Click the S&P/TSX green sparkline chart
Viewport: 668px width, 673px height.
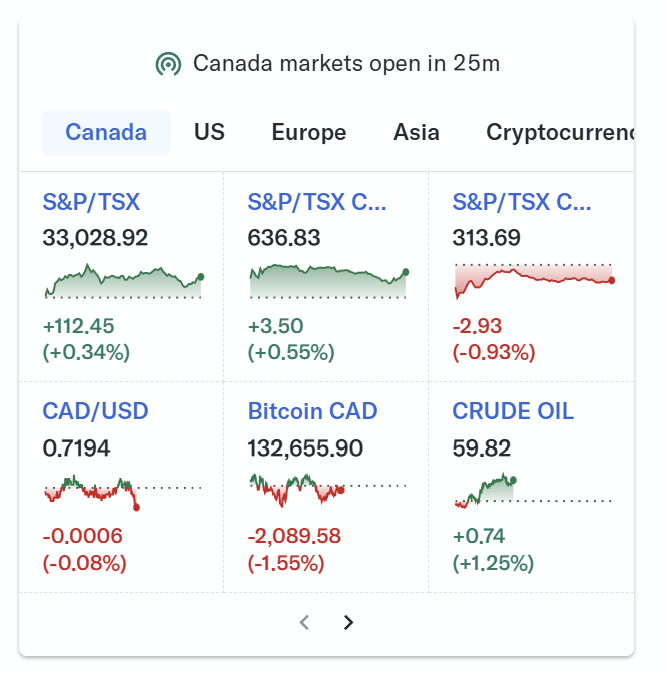point(124,281)
